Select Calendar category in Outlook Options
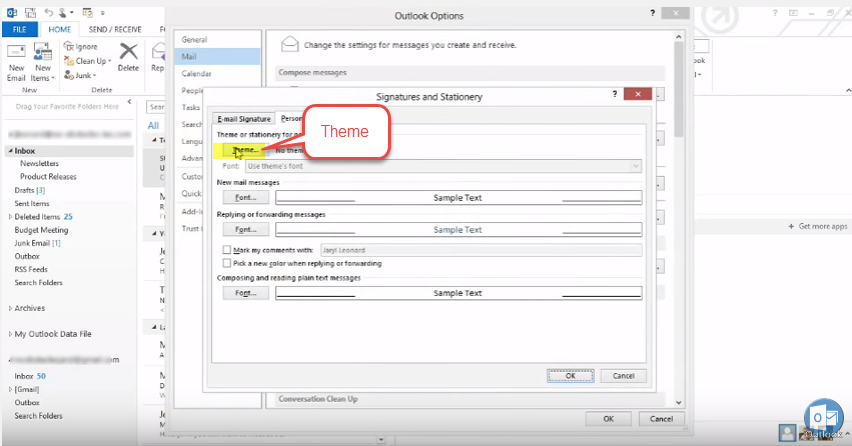Screen dimensions: 852x446 click(217, 73)
